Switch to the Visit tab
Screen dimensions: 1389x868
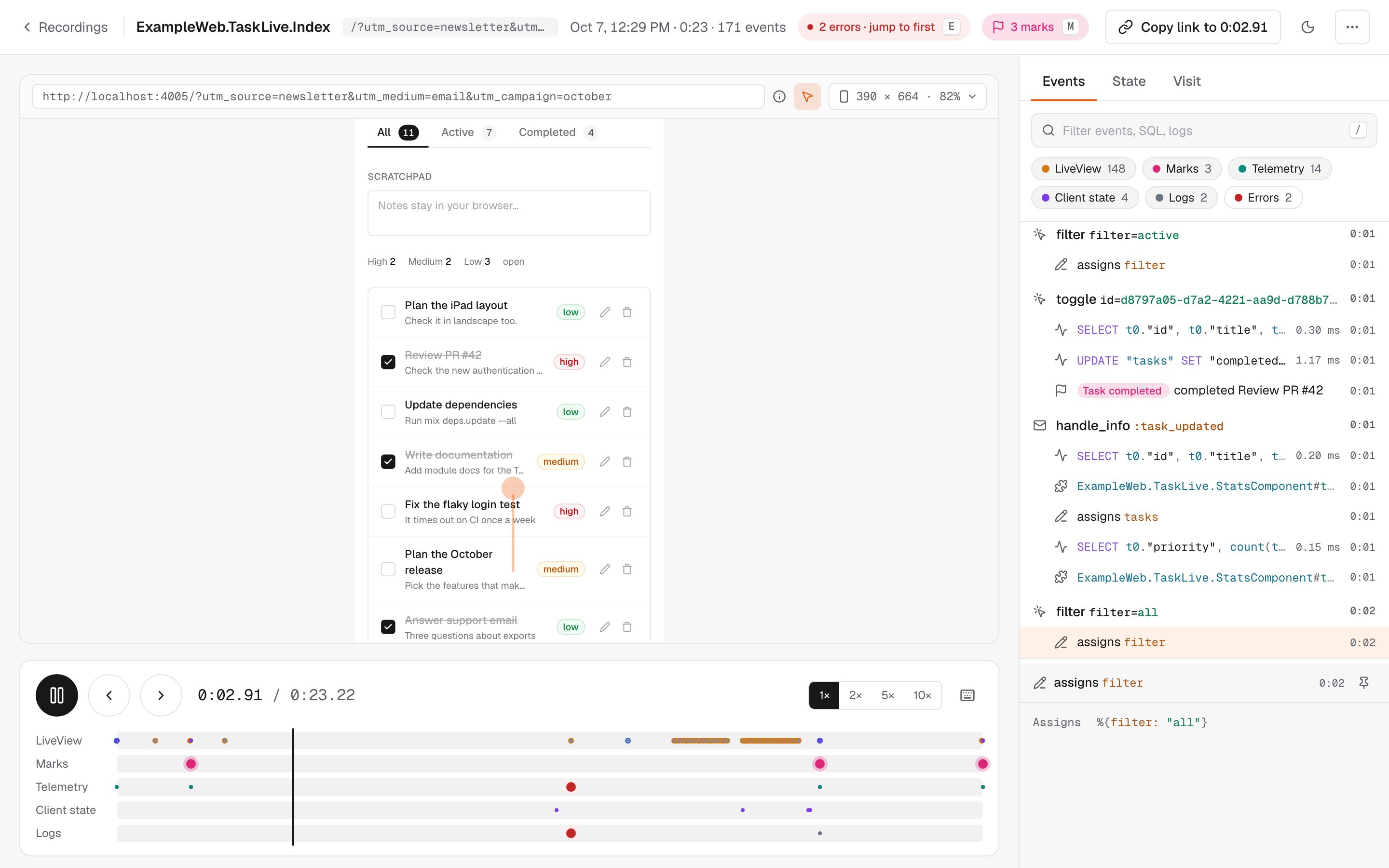(1186, 81)
